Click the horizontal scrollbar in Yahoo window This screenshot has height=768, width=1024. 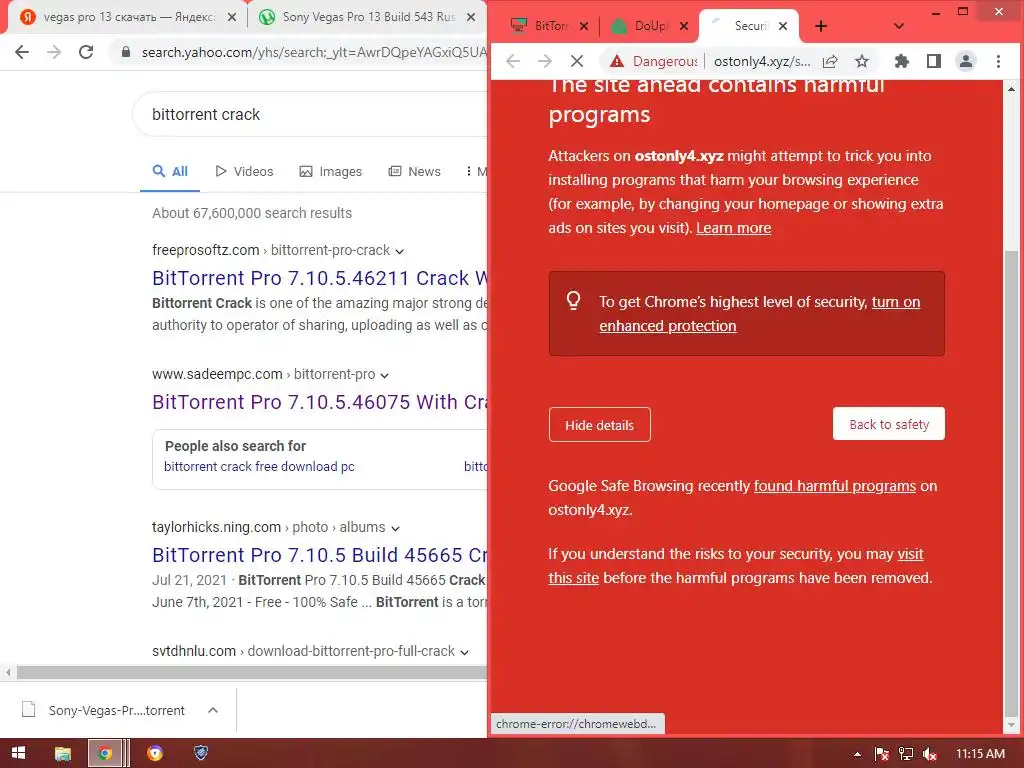tap(251, 672)
